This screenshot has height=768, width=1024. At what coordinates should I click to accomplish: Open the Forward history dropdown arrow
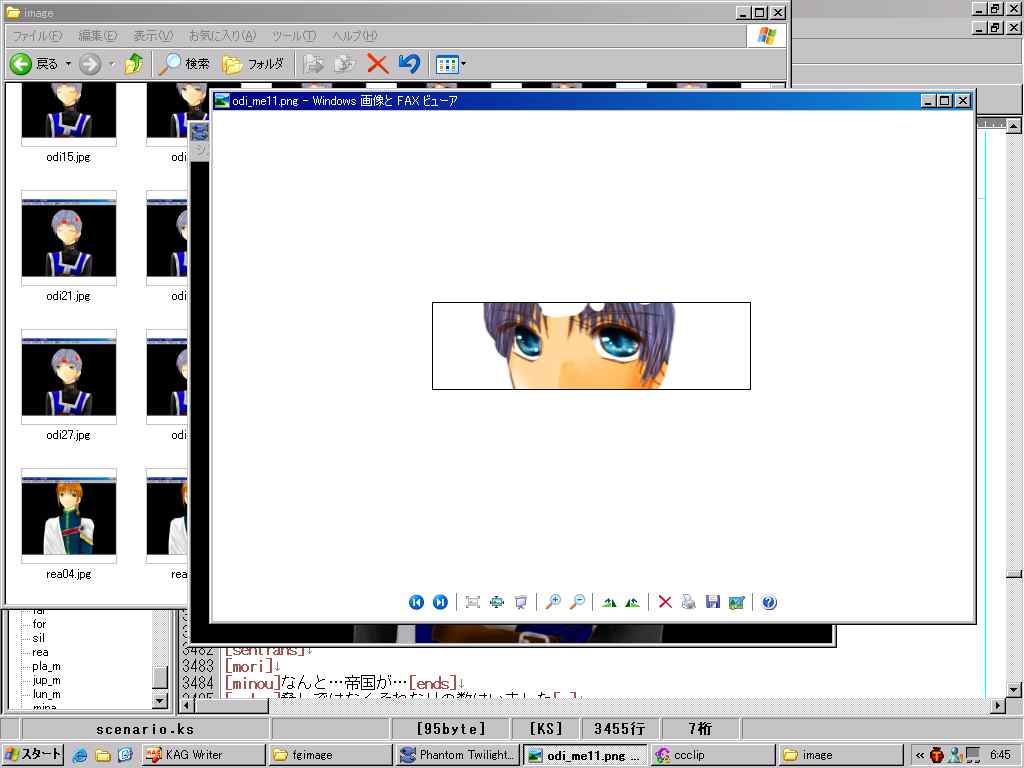point(112,64)
